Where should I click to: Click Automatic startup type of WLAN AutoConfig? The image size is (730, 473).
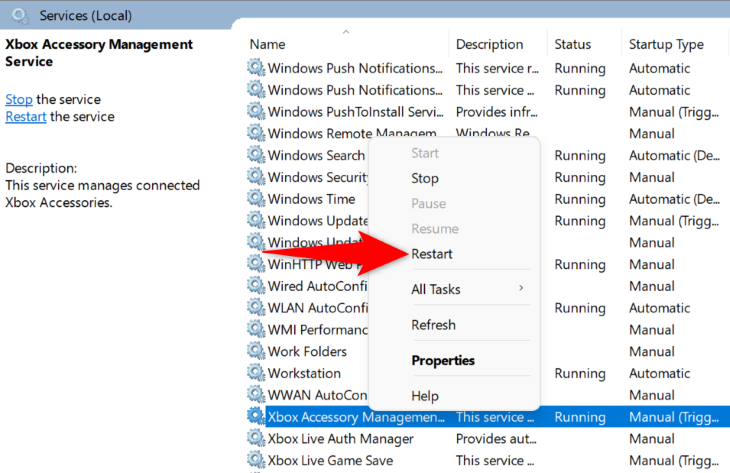(659, 308)
